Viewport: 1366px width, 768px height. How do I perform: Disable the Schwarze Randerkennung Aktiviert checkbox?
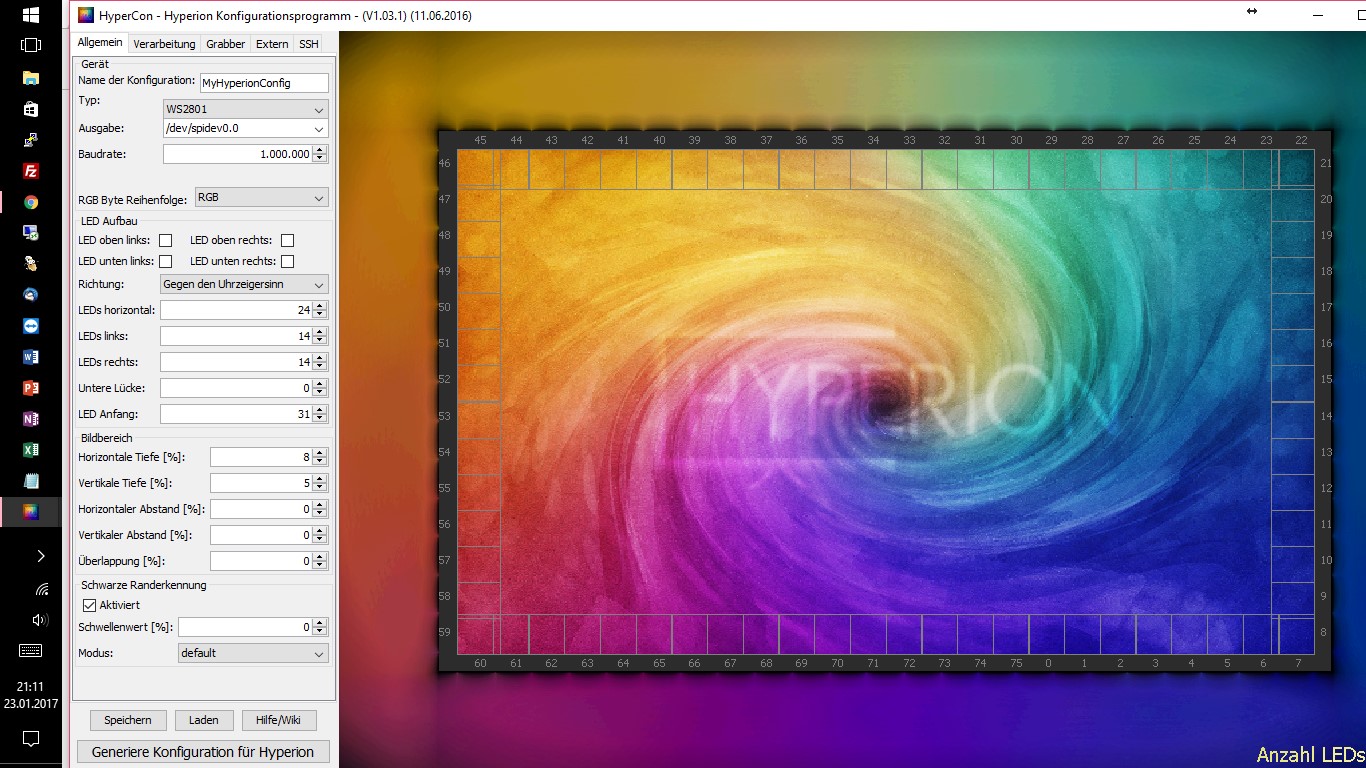[90, 605]
